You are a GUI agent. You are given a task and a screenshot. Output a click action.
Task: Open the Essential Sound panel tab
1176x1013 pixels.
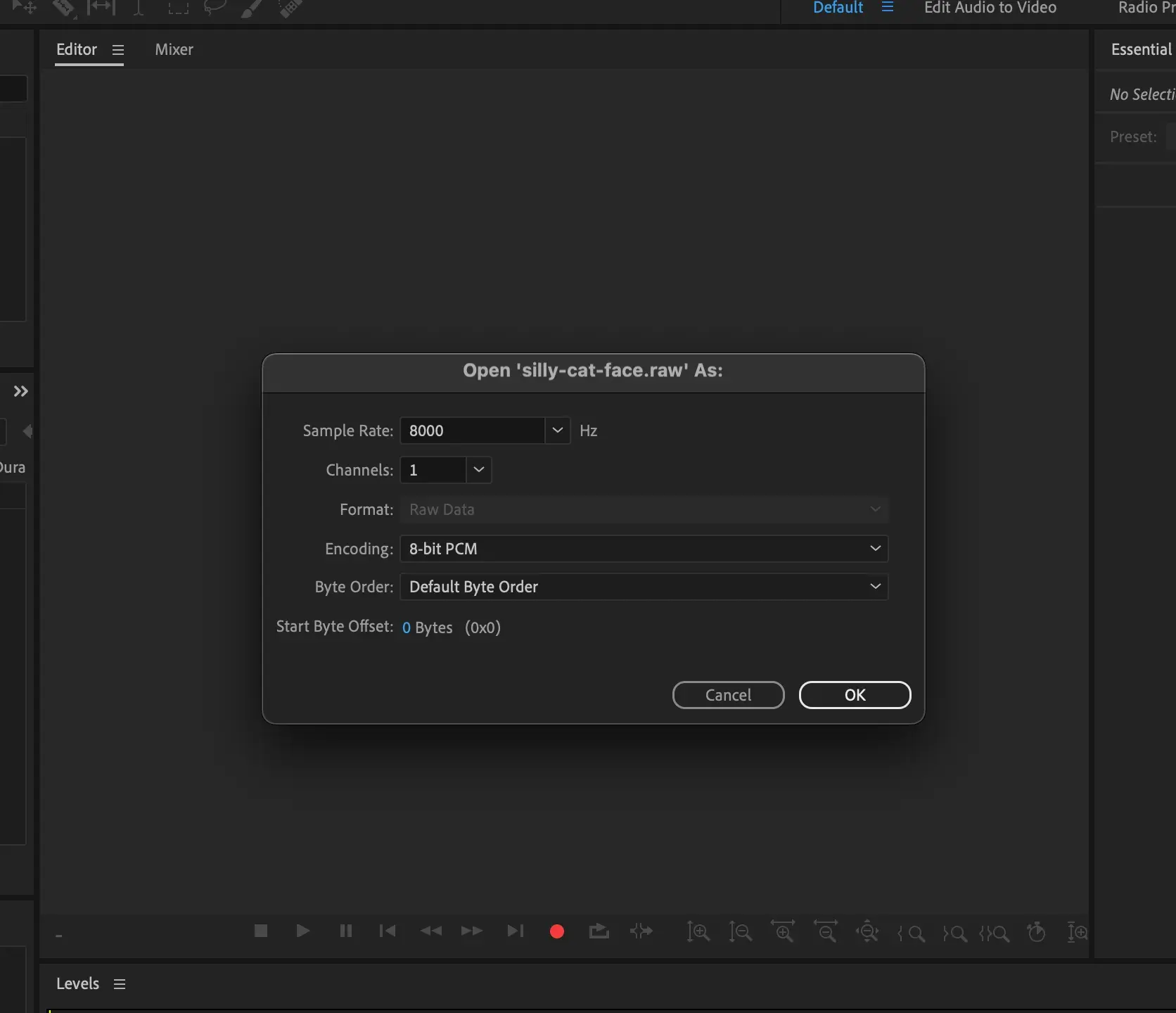(x=1142, y=49)
